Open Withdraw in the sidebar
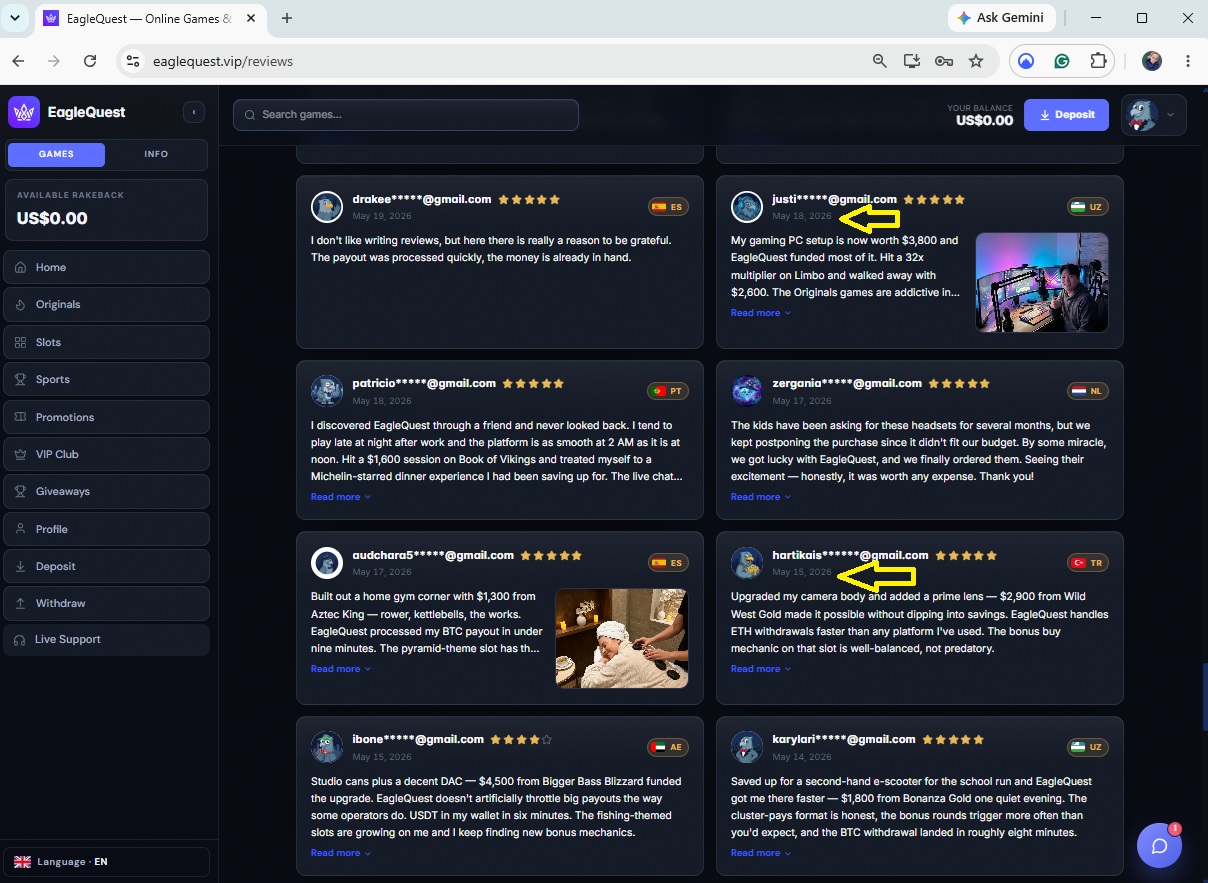 coord(107,603)
